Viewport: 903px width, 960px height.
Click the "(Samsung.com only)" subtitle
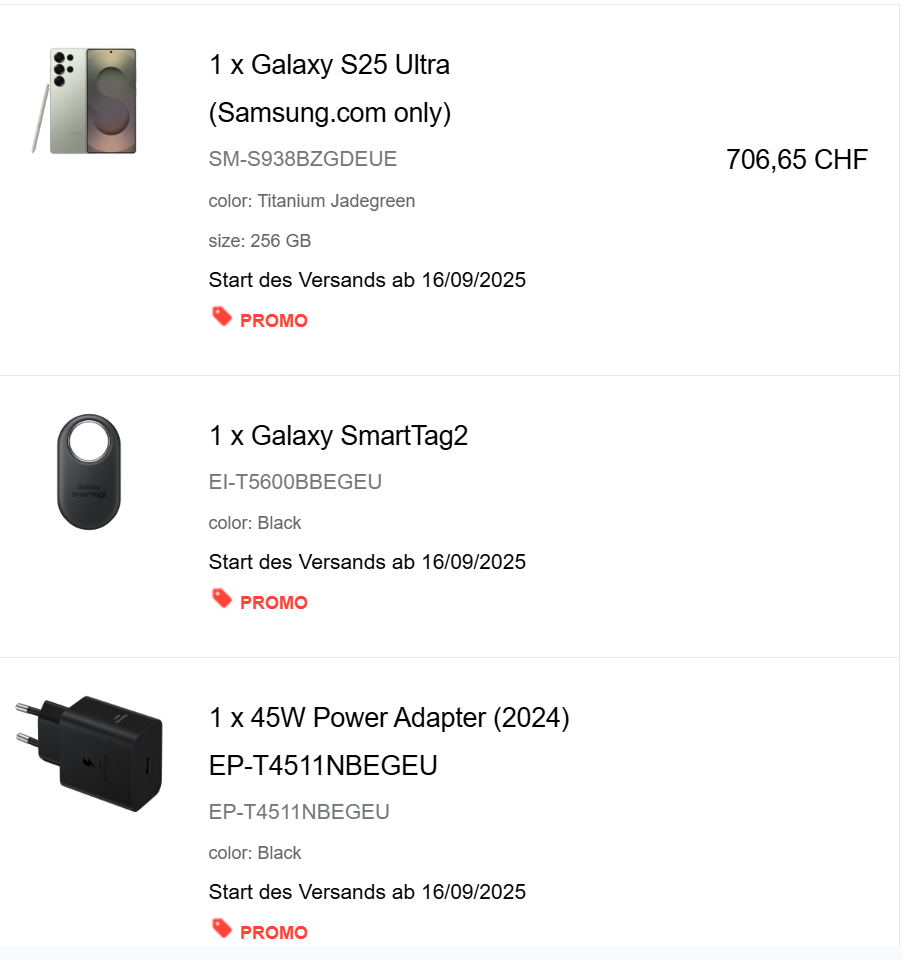329,113
